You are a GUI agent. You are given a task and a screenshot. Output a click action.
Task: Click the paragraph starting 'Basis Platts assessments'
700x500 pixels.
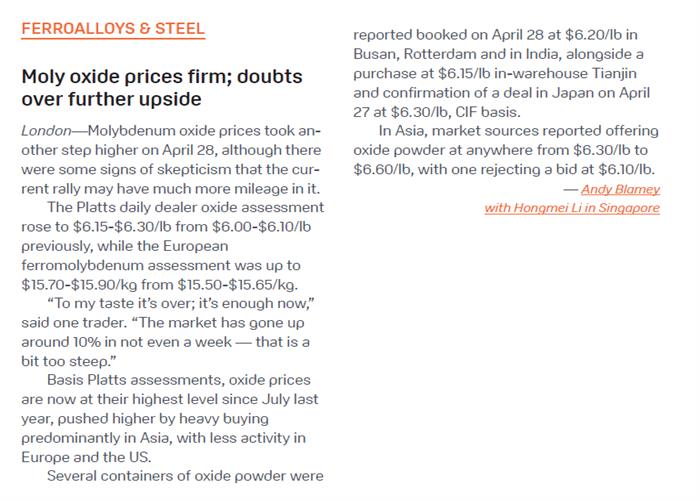172,418
